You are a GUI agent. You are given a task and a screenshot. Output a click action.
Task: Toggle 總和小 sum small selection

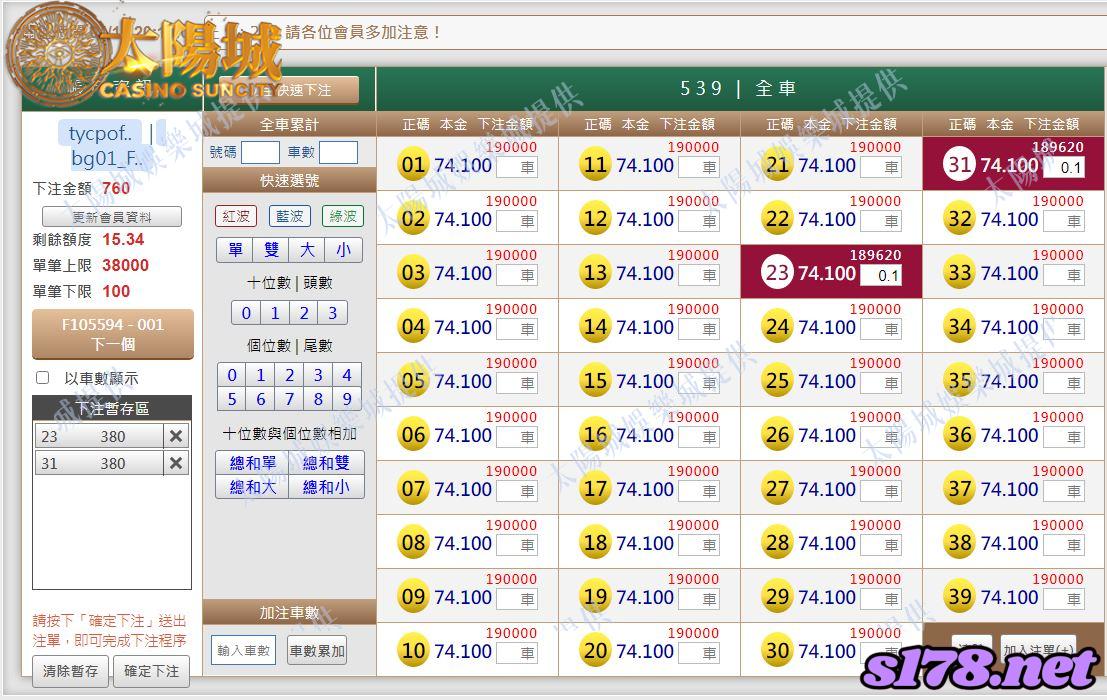tap(326, 487)
